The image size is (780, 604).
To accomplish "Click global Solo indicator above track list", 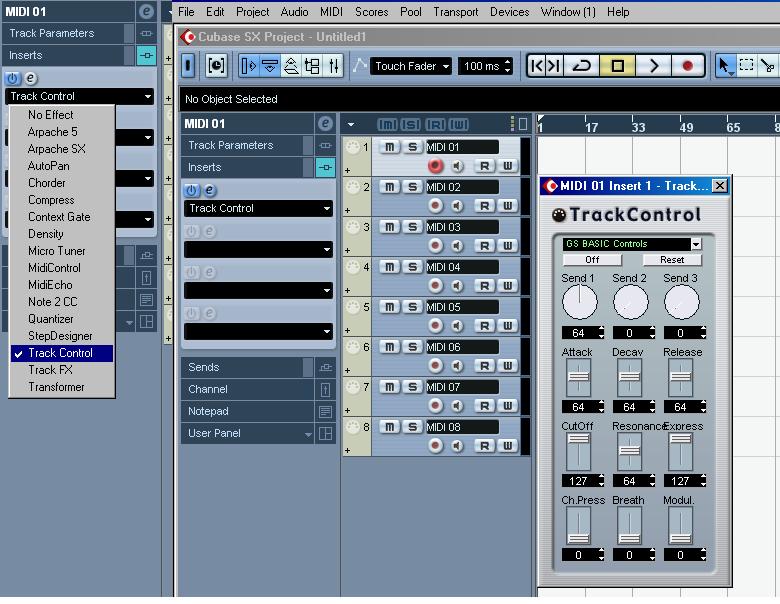I will pyautogui.click(x=410, y=124).
